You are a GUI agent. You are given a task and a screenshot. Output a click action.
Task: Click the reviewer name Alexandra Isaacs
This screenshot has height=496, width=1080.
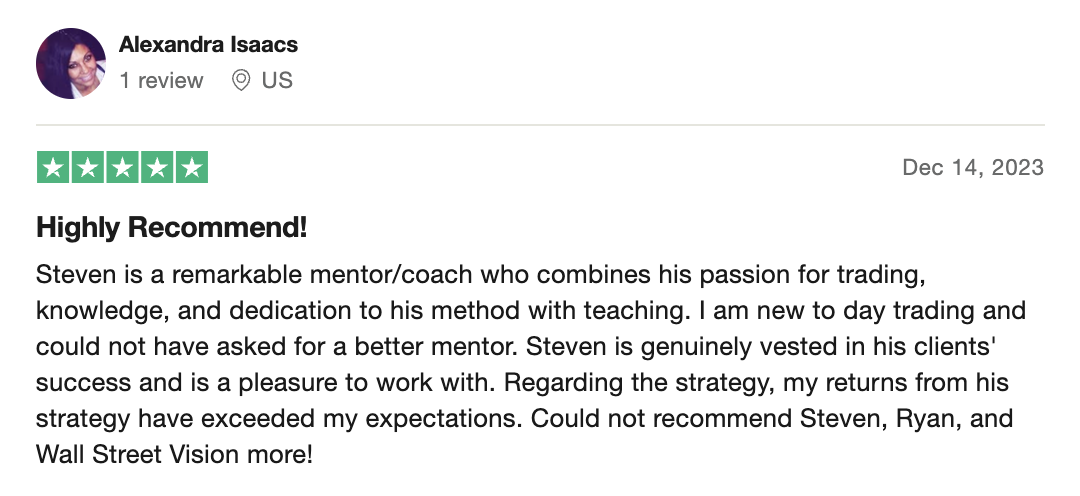tap(208, 45)
